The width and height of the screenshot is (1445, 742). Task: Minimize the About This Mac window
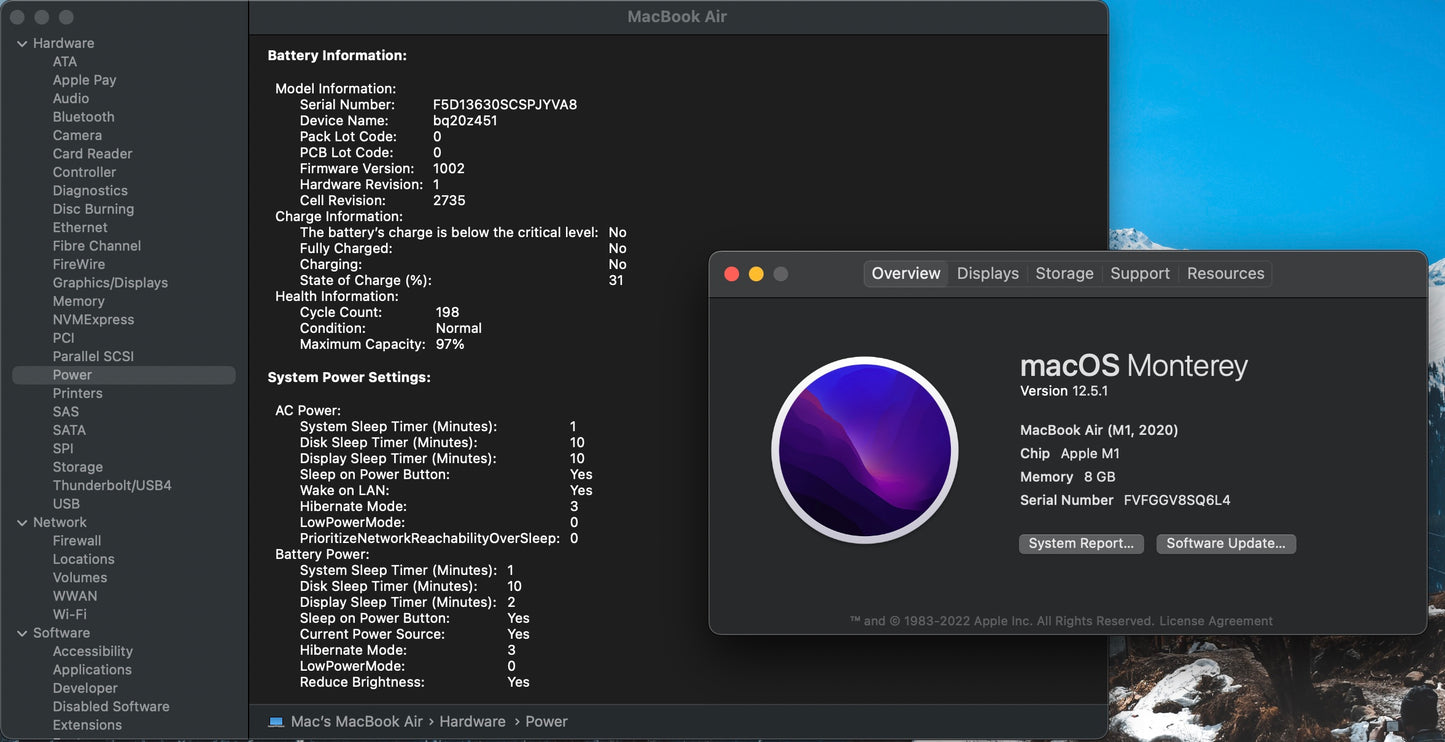coord(756,274)
